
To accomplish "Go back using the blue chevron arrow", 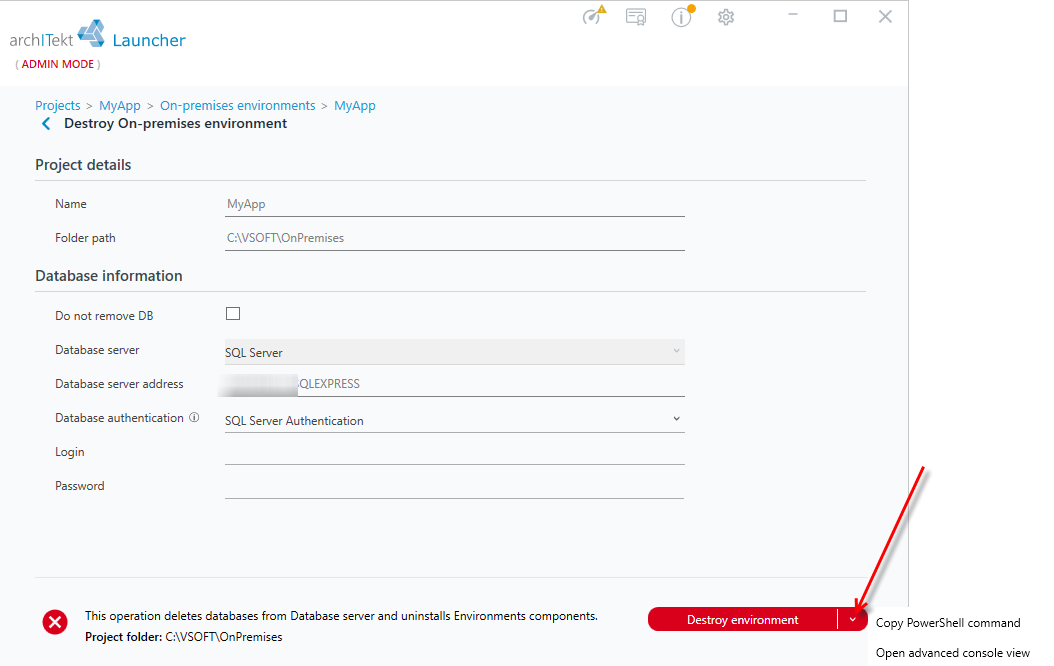I will (46, 124).
